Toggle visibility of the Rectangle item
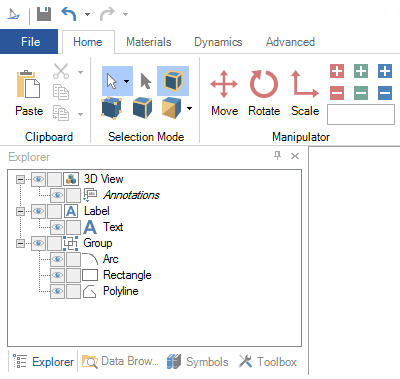The image size is (400, 379). pos(57,275)
